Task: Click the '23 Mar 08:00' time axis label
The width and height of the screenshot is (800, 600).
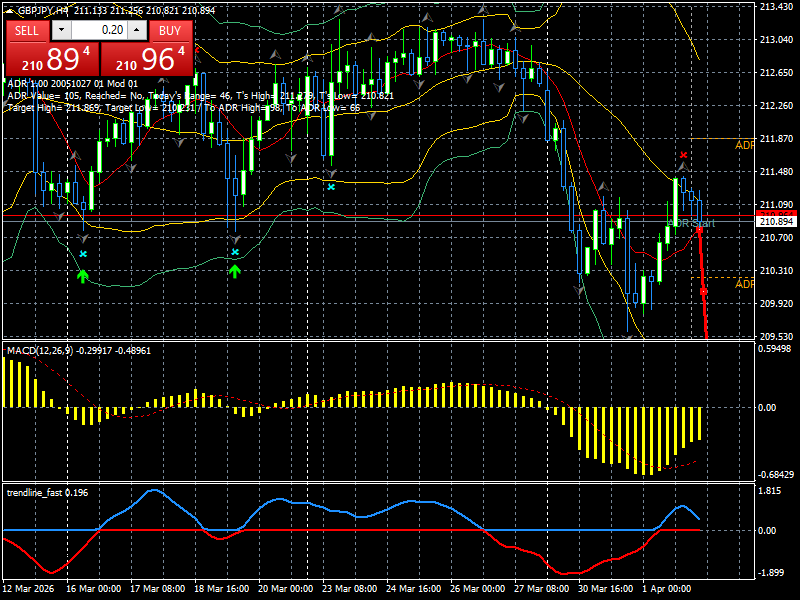Action: (350, 589)
